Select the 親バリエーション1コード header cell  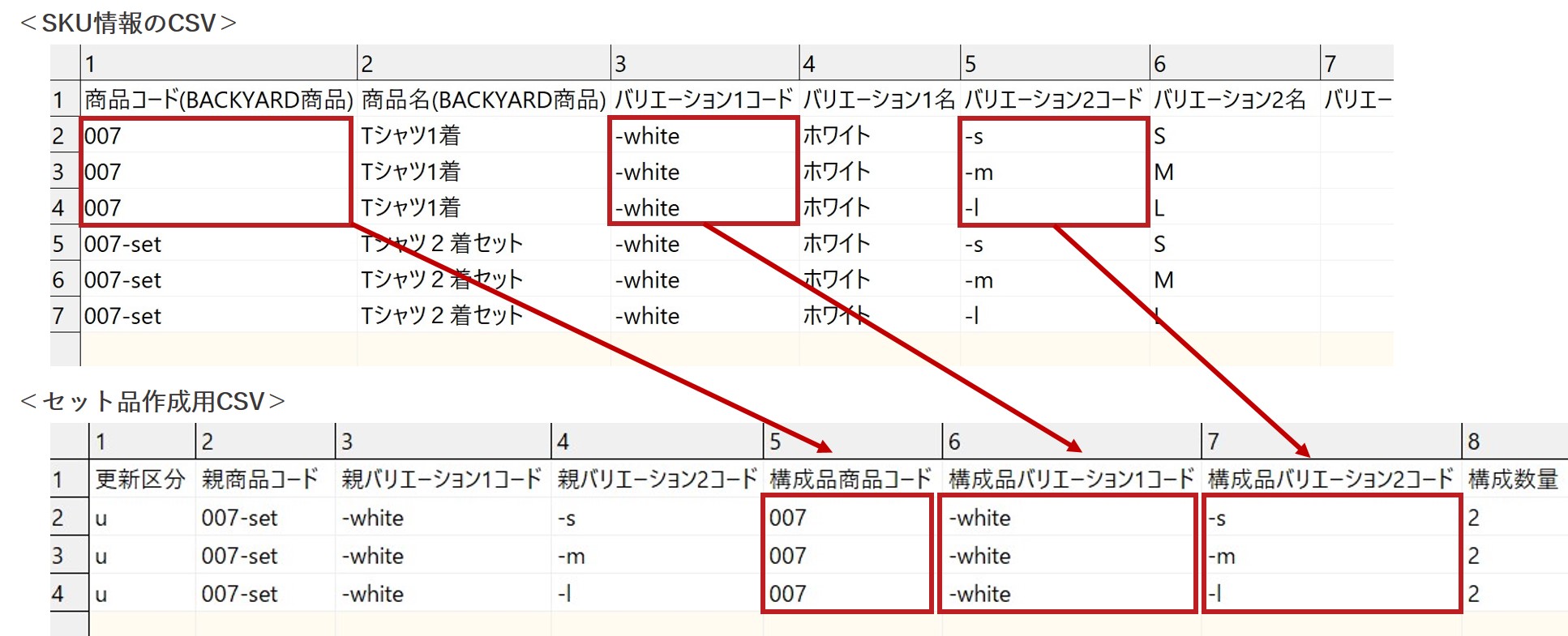[x=443, y=479]
